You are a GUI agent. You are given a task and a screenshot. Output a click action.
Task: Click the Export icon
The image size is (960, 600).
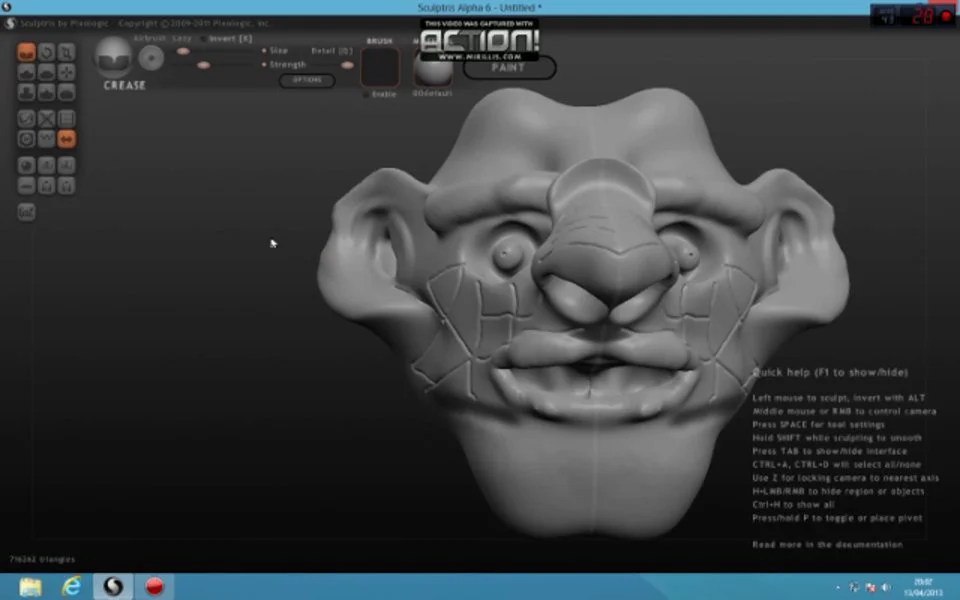(47, 186)
